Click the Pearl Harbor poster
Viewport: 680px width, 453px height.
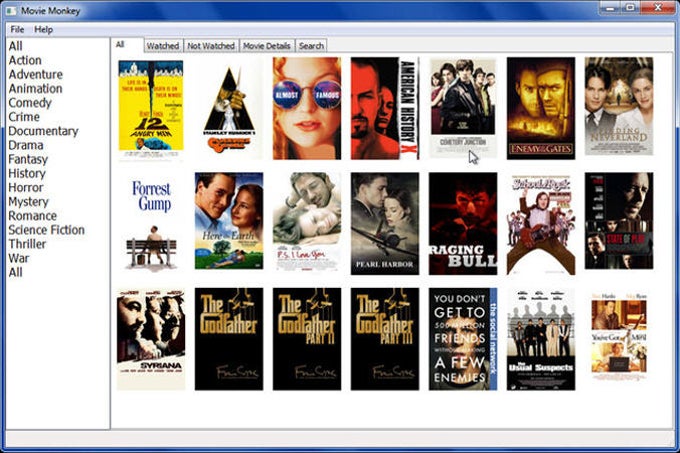click(x=385, y=224)
